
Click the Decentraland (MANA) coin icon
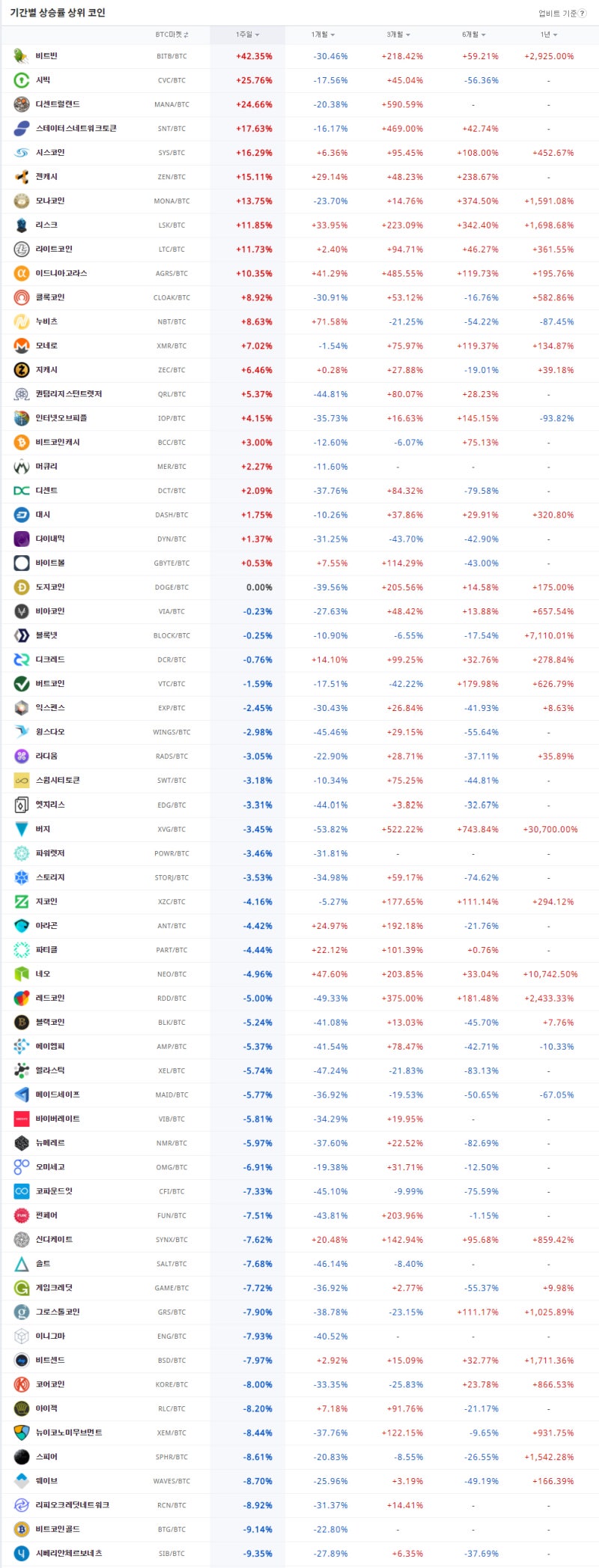coord(22,105)
